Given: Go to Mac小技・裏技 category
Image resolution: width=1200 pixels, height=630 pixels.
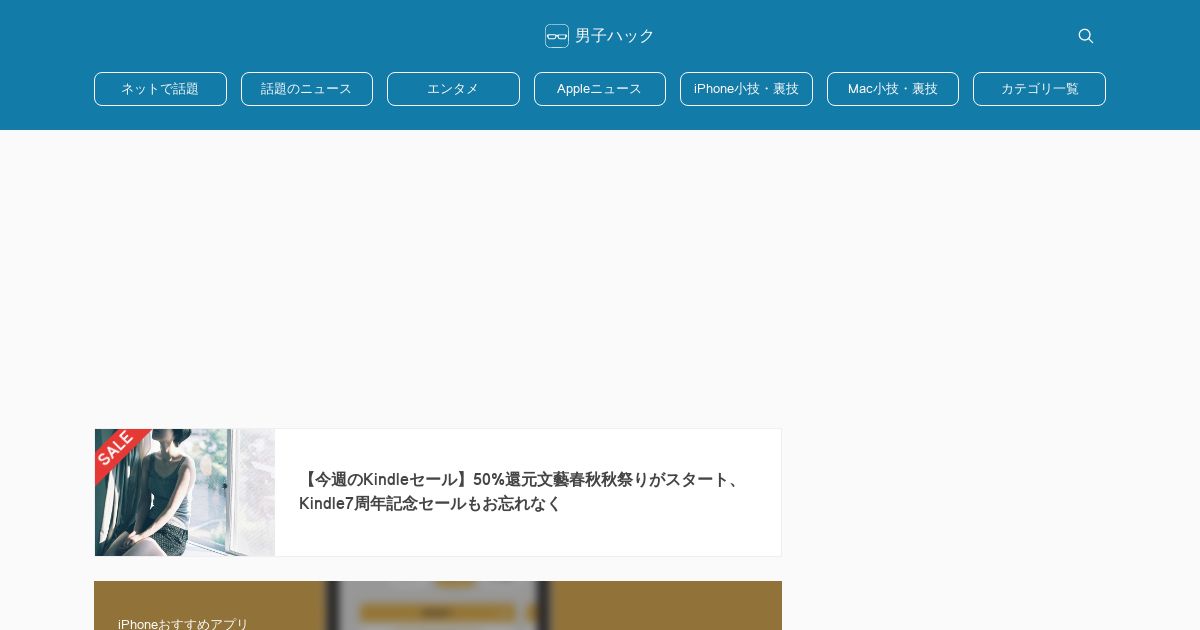Looking at the screenshot, I should pyautogui.click(x=893, y=89).
